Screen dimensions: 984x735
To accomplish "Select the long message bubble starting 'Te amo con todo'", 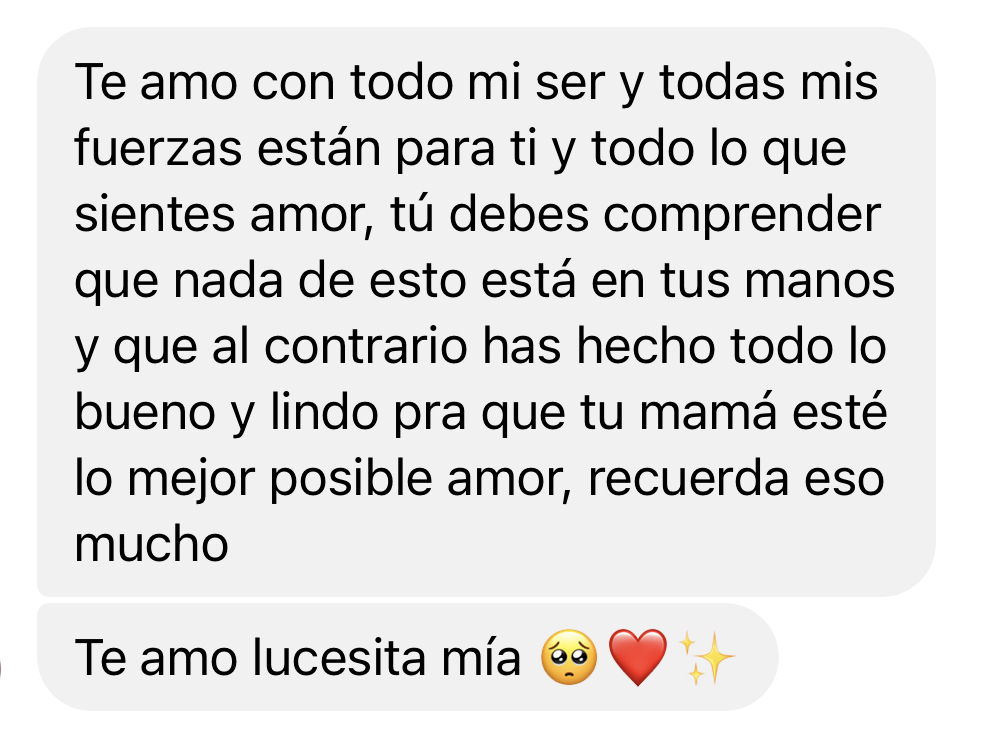I will (486, 312).
